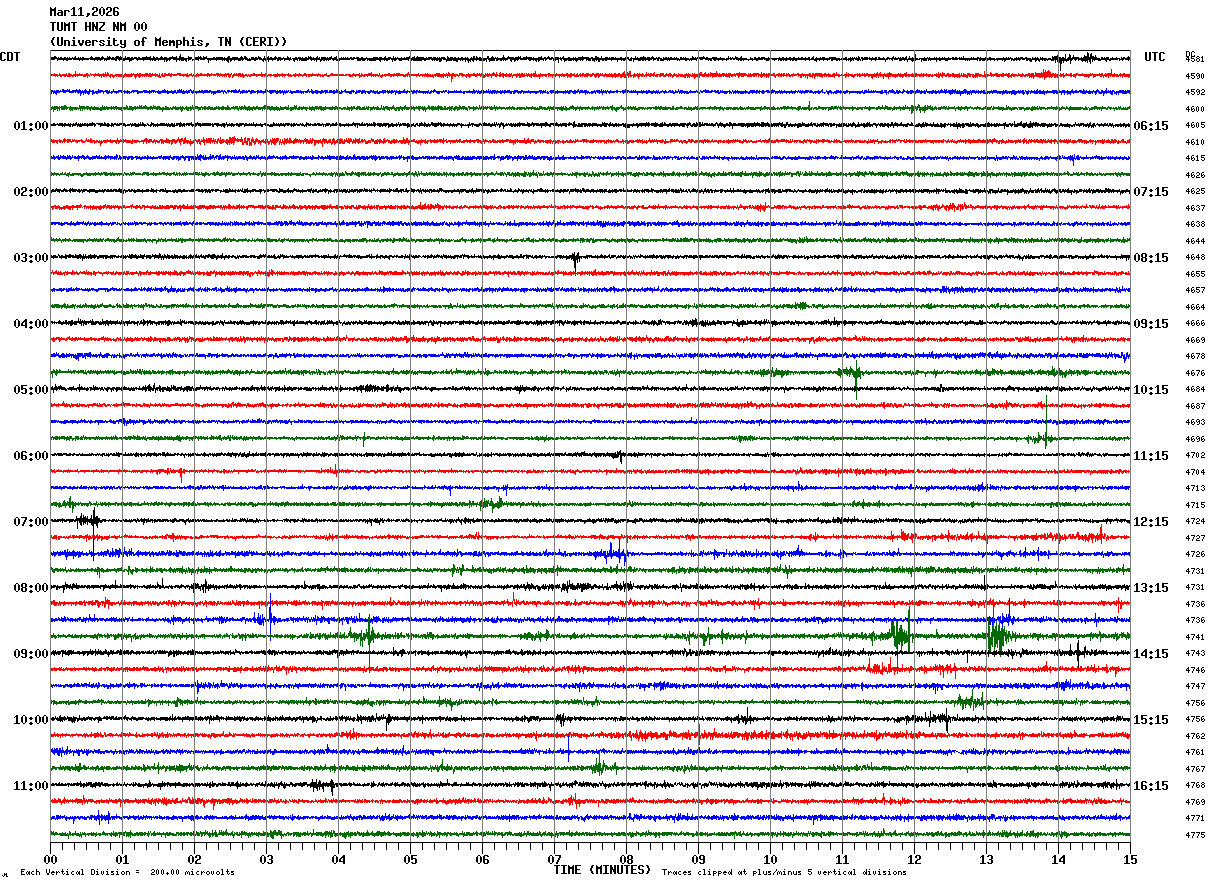Select the "07:00" CDT hour label

pos(31,522)
